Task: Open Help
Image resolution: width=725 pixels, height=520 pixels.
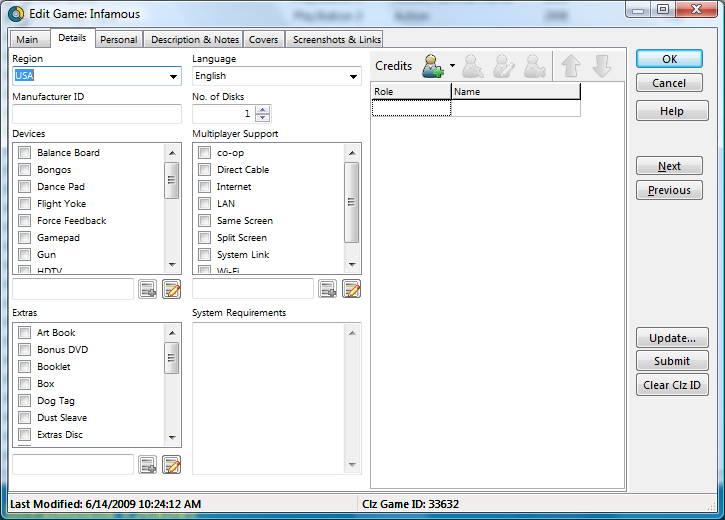Action: click(672, 111)
